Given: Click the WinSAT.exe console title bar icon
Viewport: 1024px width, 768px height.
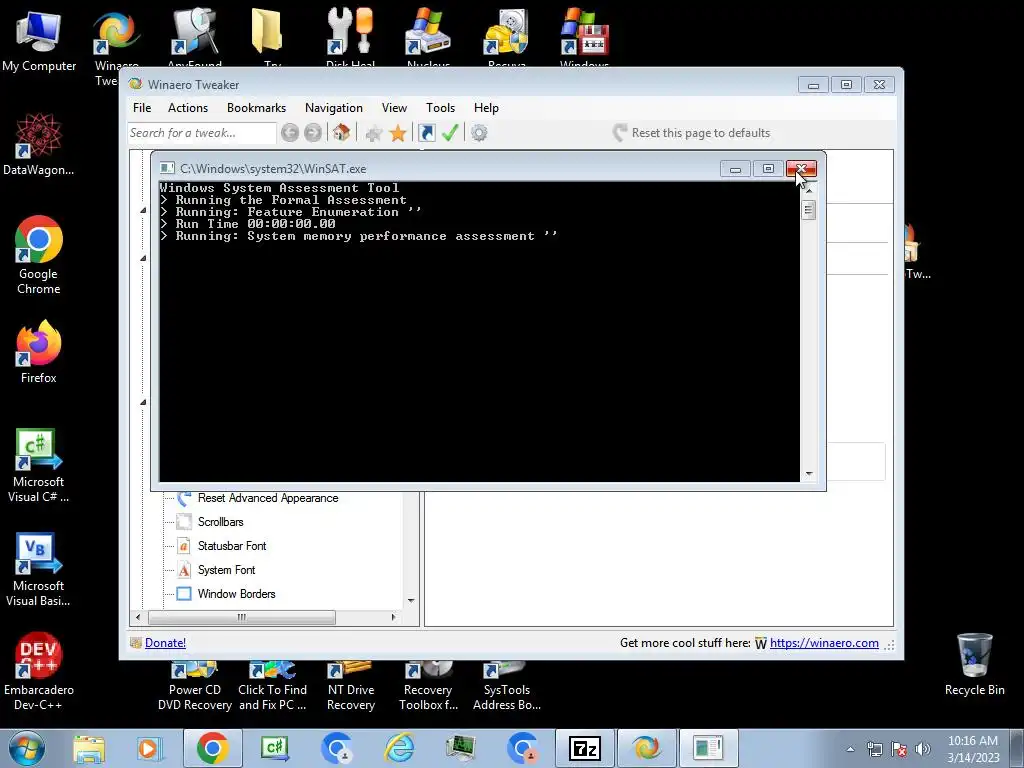Looking at the screenshot, I should click(x=167, y=168).
